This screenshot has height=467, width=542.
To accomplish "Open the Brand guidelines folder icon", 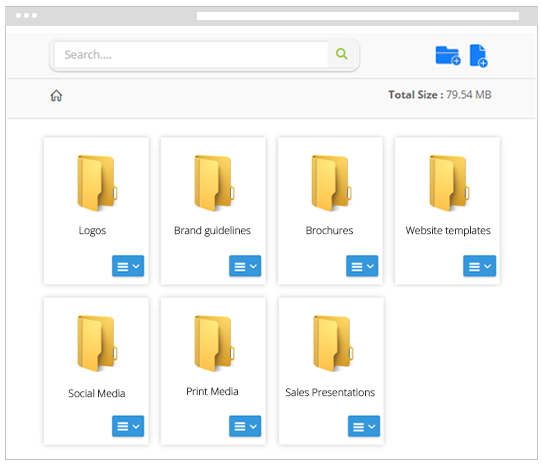I will [214, 183].
